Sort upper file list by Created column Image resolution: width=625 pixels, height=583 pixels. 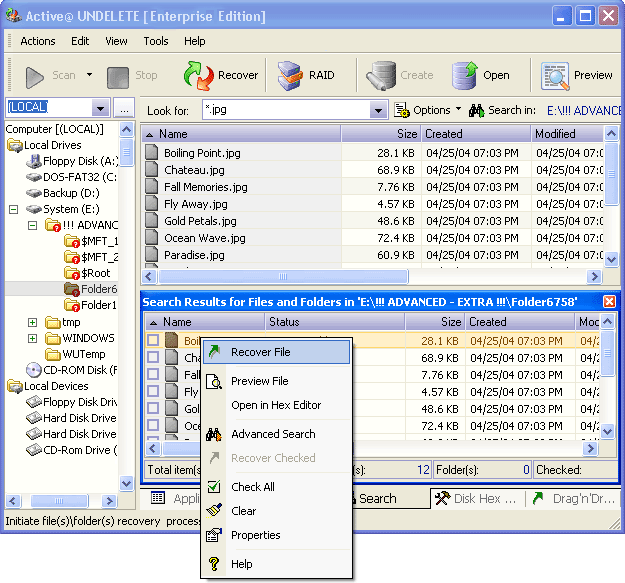coord(476,133)
